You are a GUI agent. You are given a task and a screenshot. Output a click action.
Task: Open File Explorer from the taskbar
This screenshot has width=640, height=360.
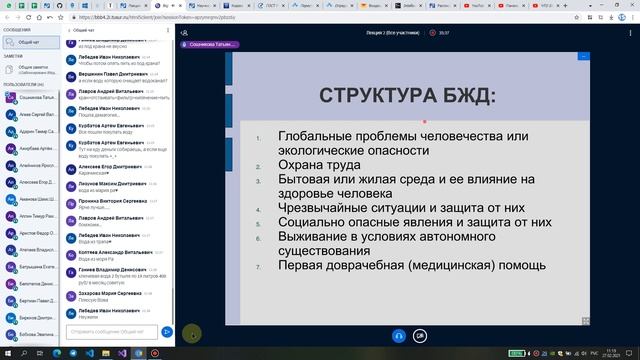coord(106,353)
